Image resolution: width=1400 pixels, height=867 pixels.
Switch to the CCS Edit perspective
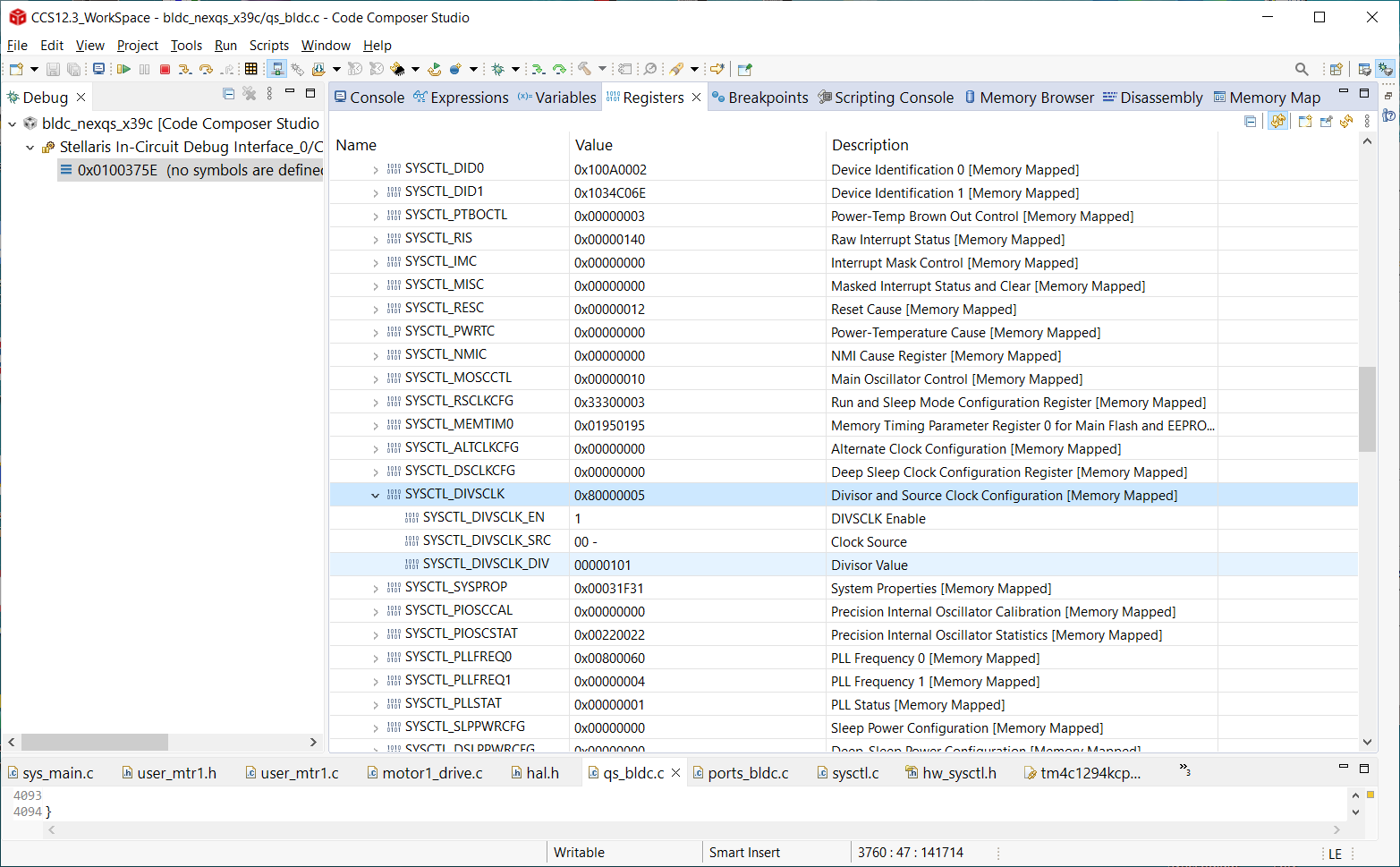1364,69
